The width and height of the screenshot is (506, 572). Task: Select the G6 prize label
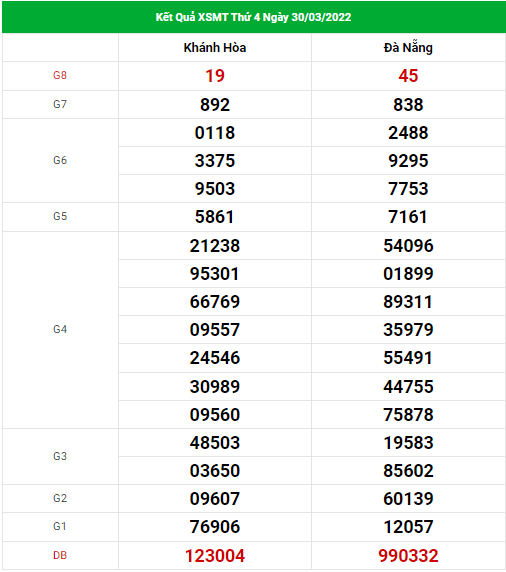(x=60, y=160)
